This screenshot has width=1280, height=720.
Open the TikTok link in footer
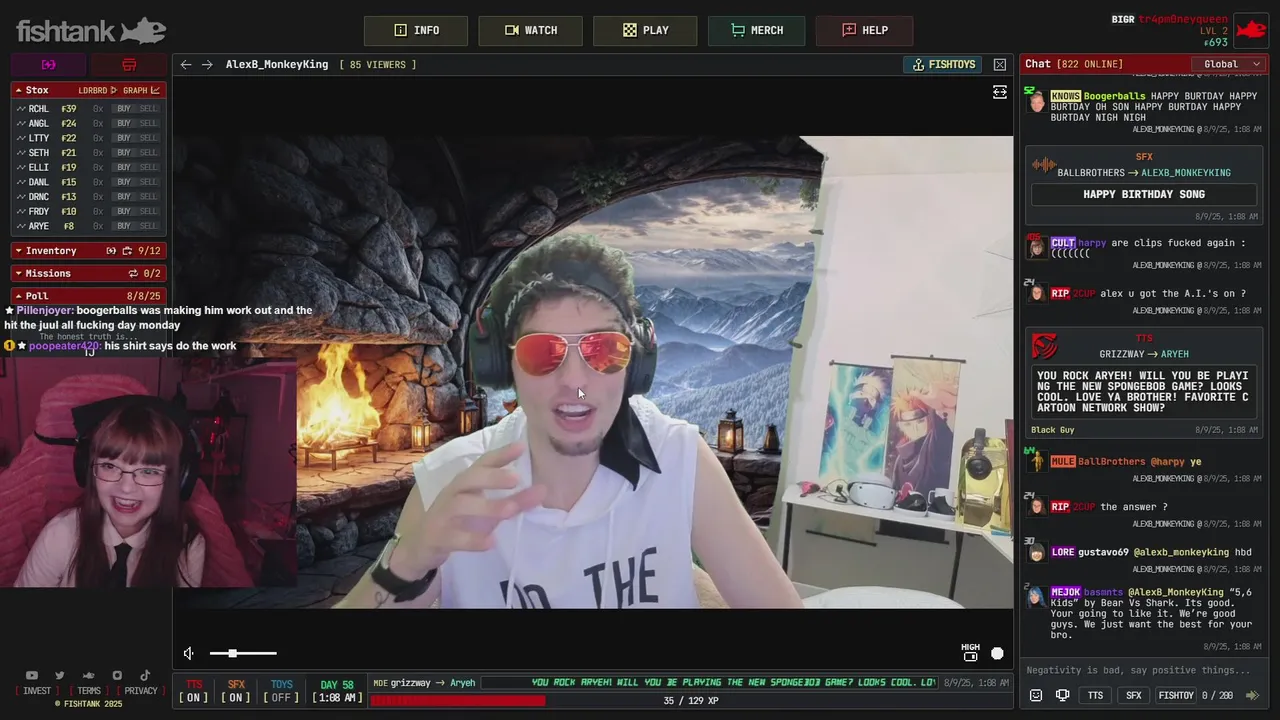click(145, 676)
